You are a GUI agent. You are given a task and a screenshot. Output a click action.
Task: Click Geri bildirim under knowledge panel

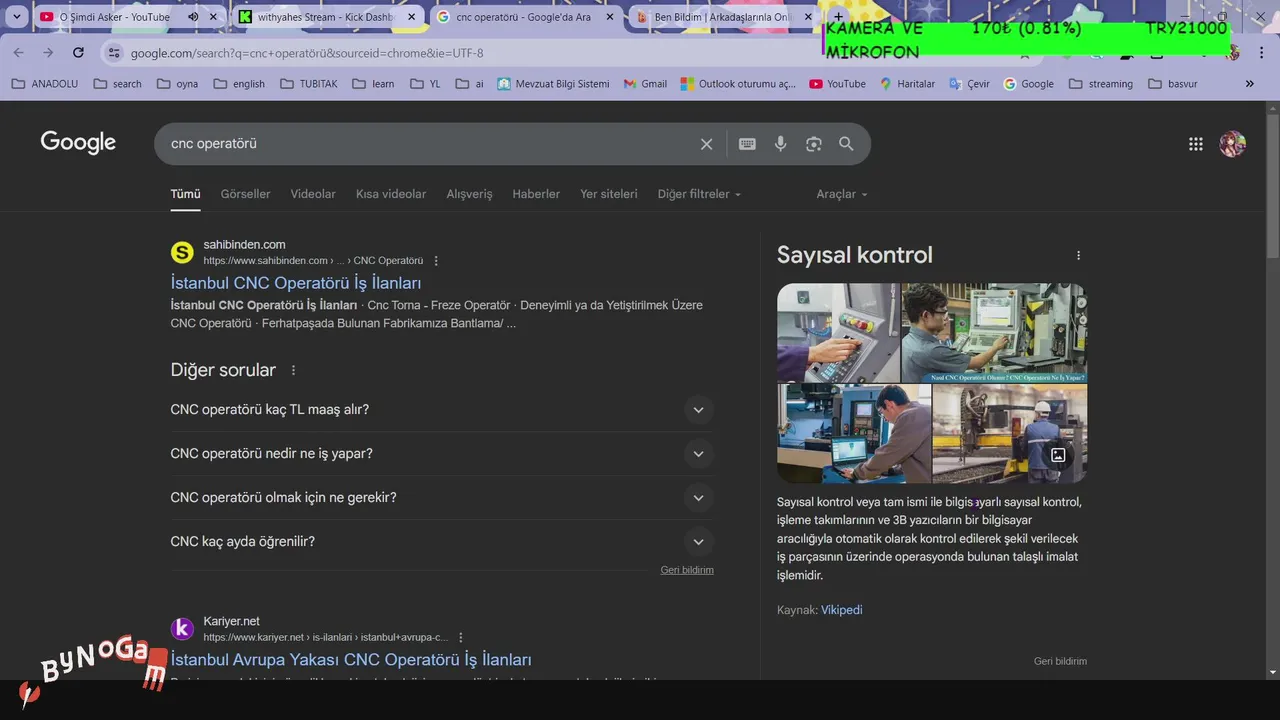click(x=1060, y=661)
